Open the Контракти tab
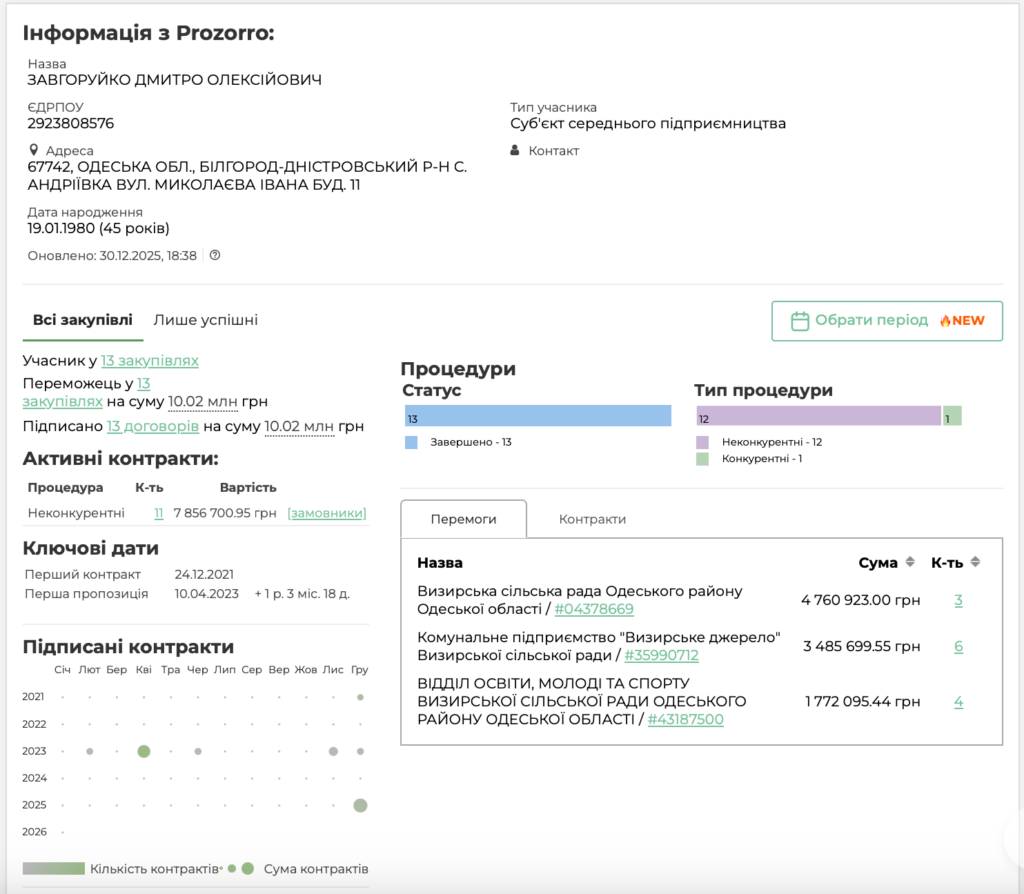This screenshot has width=1024, height=894. (x=592, y=519)
